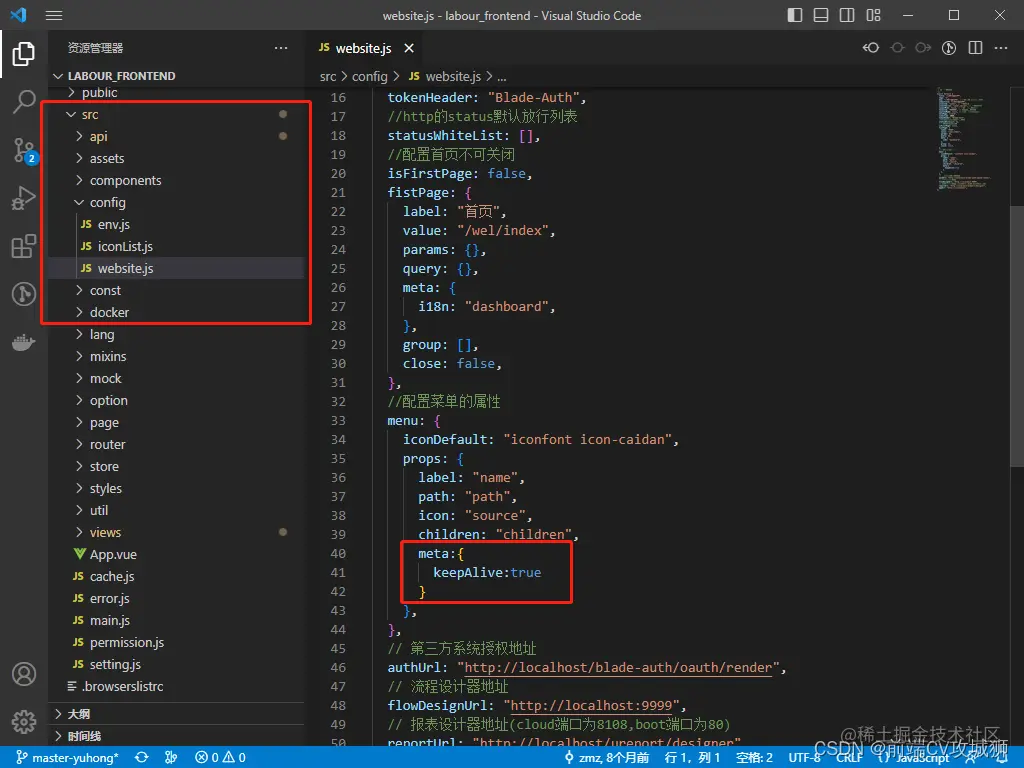The width and height of the screenshot is (1024, 768).
Task: Open the Docker view in activity bar
Action: point(24,342)
